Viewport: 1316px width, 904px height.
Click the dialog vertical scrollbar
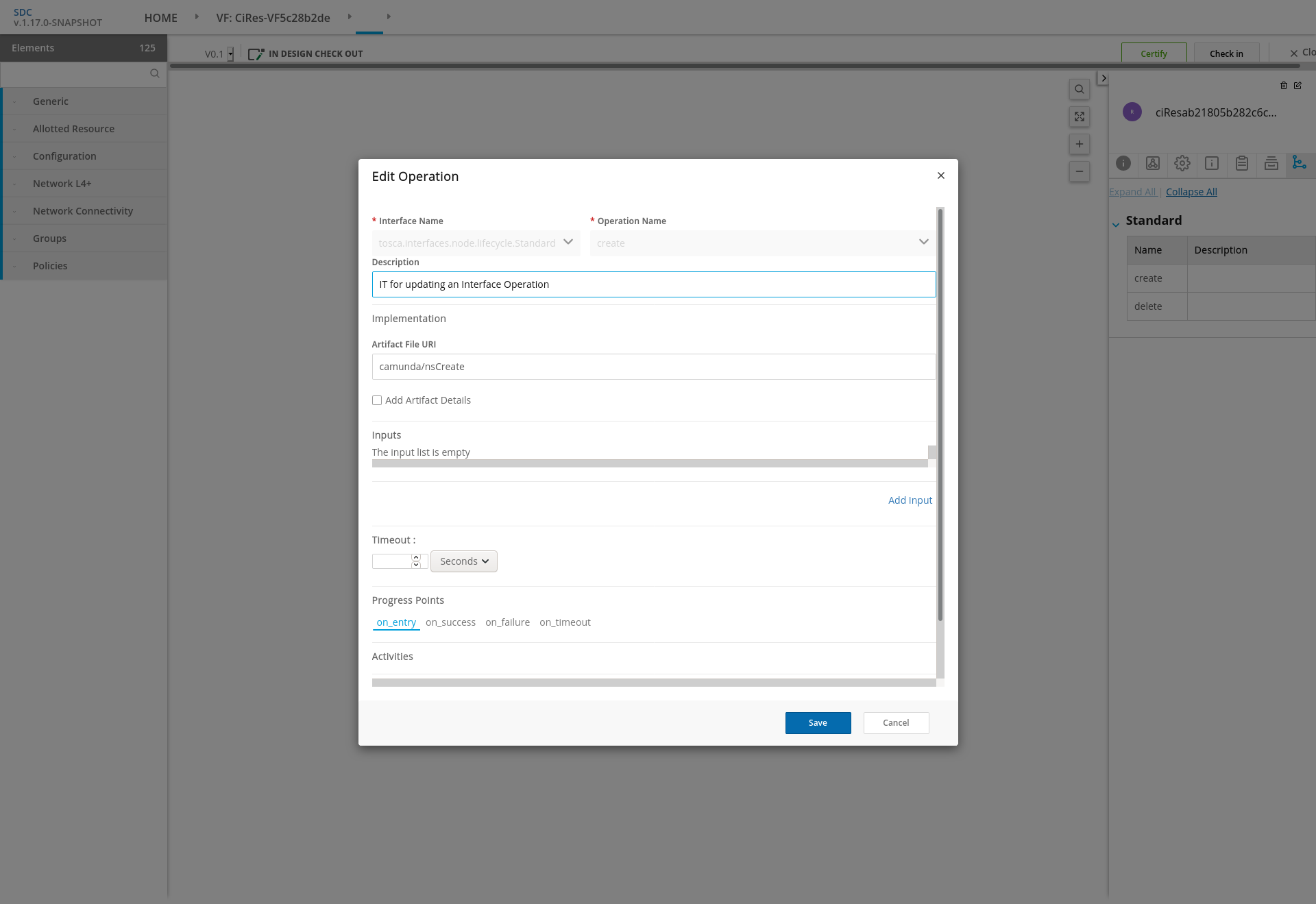940,415
